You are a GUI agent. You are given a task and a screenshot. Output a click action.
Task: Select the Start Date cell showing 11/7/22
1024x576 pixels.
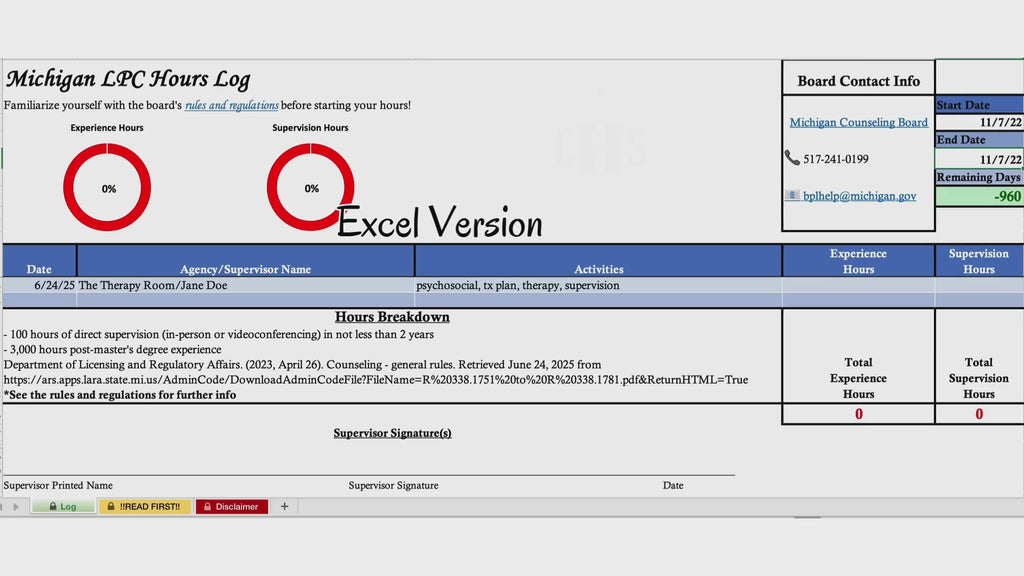[979, 122]
